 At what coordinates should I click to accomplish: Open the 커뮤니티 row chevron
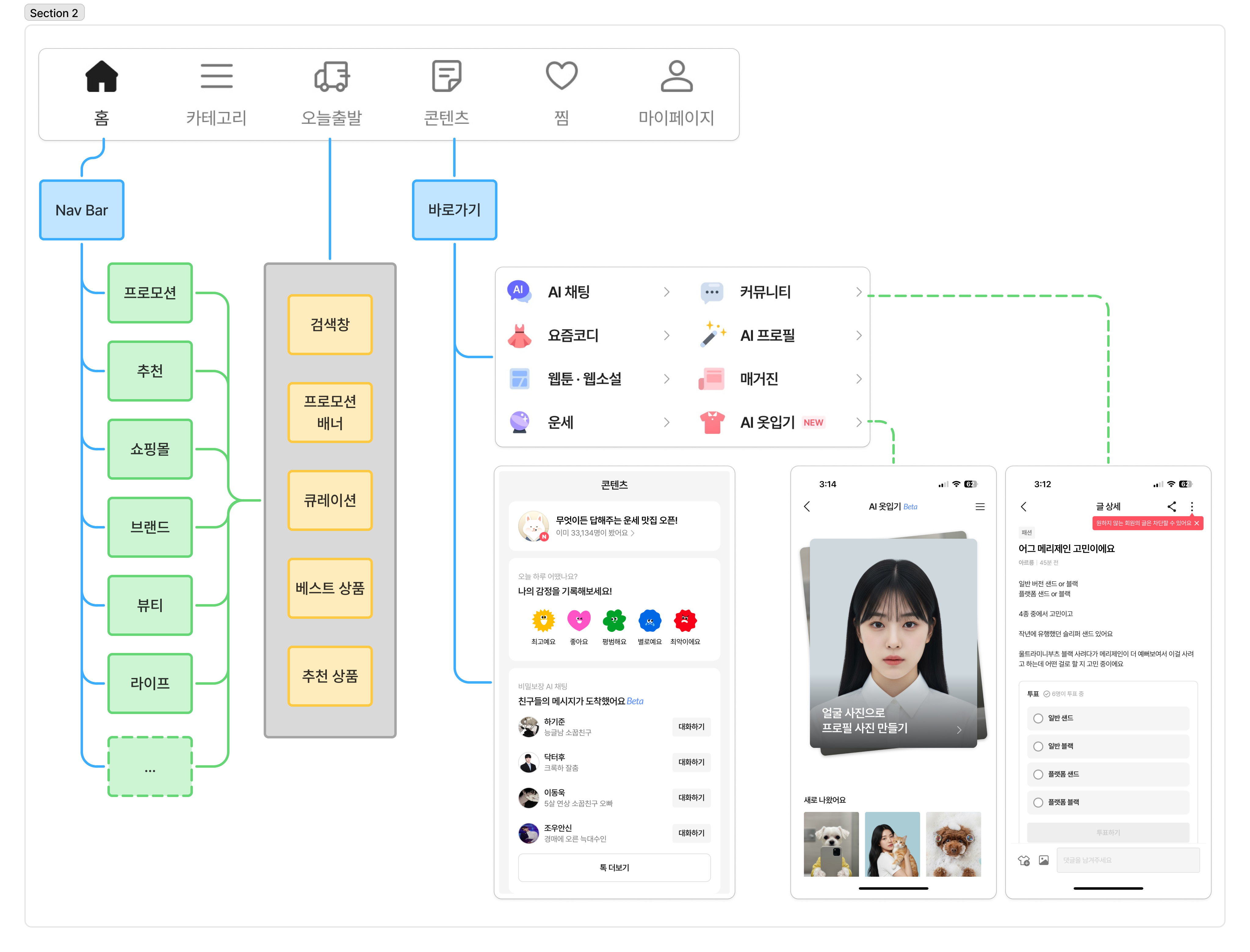[x=858, y=292]
